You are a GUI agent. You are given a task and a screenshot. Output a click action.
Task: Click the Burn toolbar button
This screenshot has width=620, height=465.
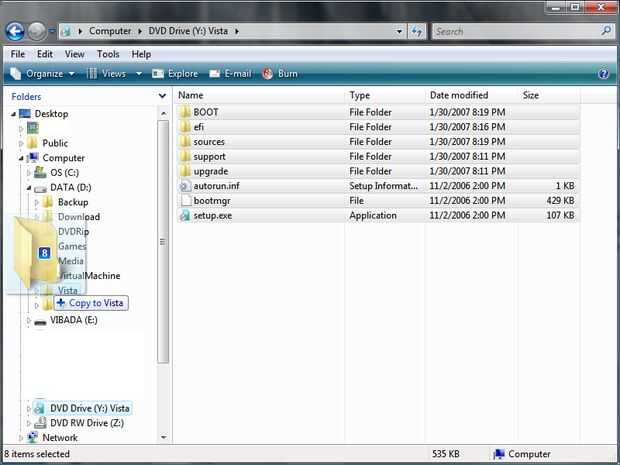click(280, 74)
